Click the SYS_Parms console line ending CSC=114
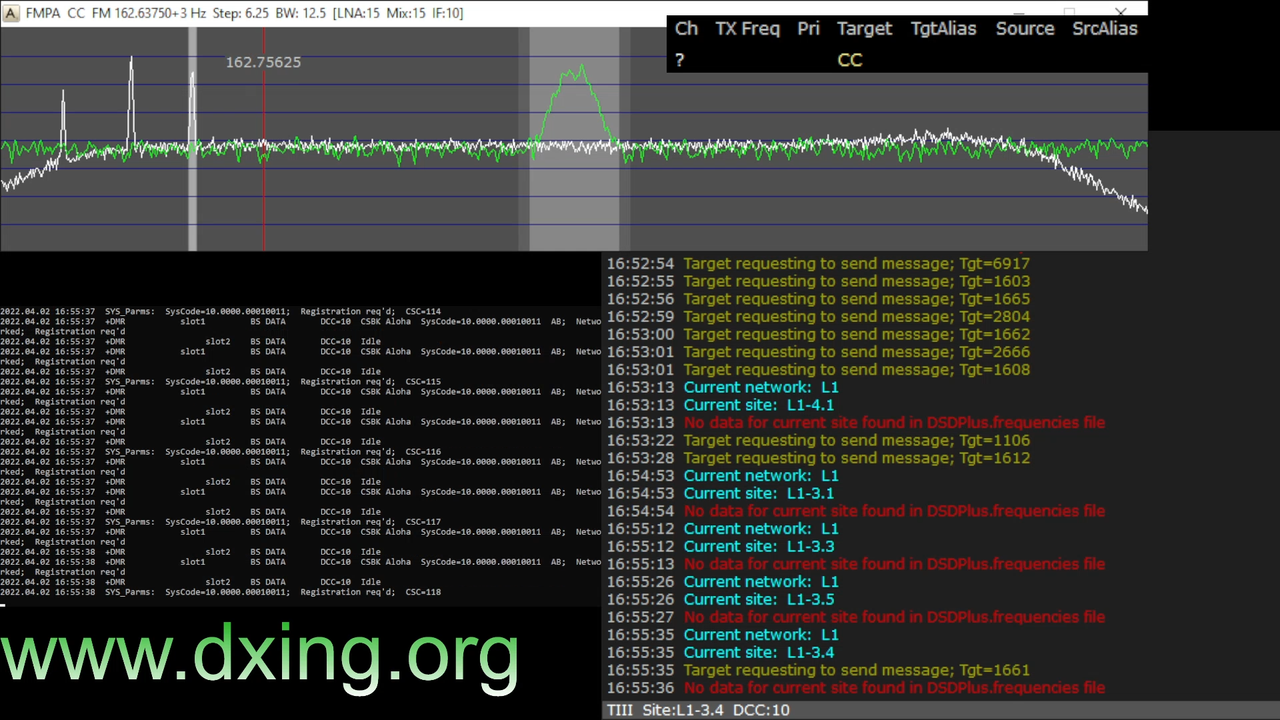This screenshot has width=1280, height=720. 220,312
